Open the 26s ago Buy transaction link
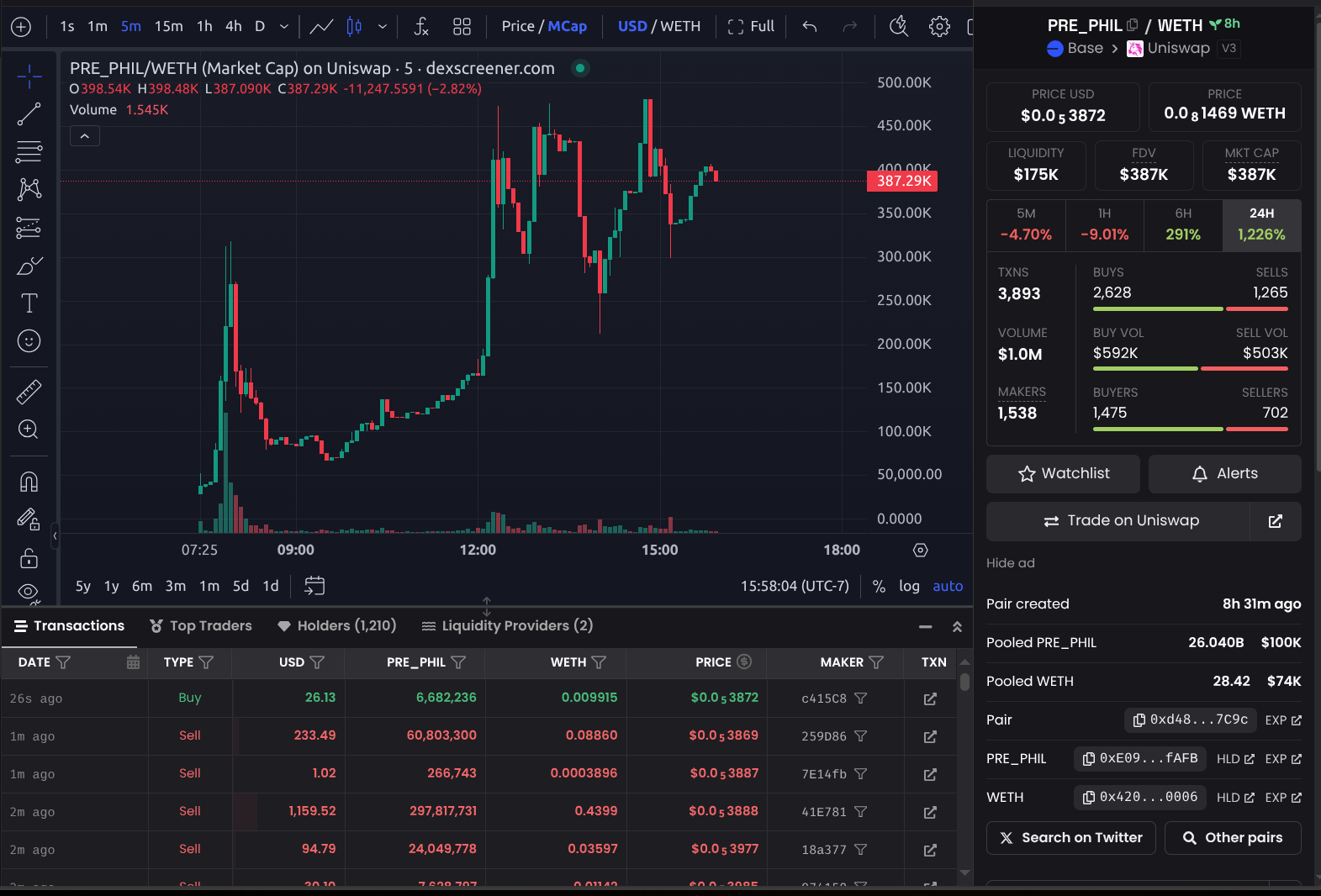This screenshot has height=896, width=1321. [930, 698]
